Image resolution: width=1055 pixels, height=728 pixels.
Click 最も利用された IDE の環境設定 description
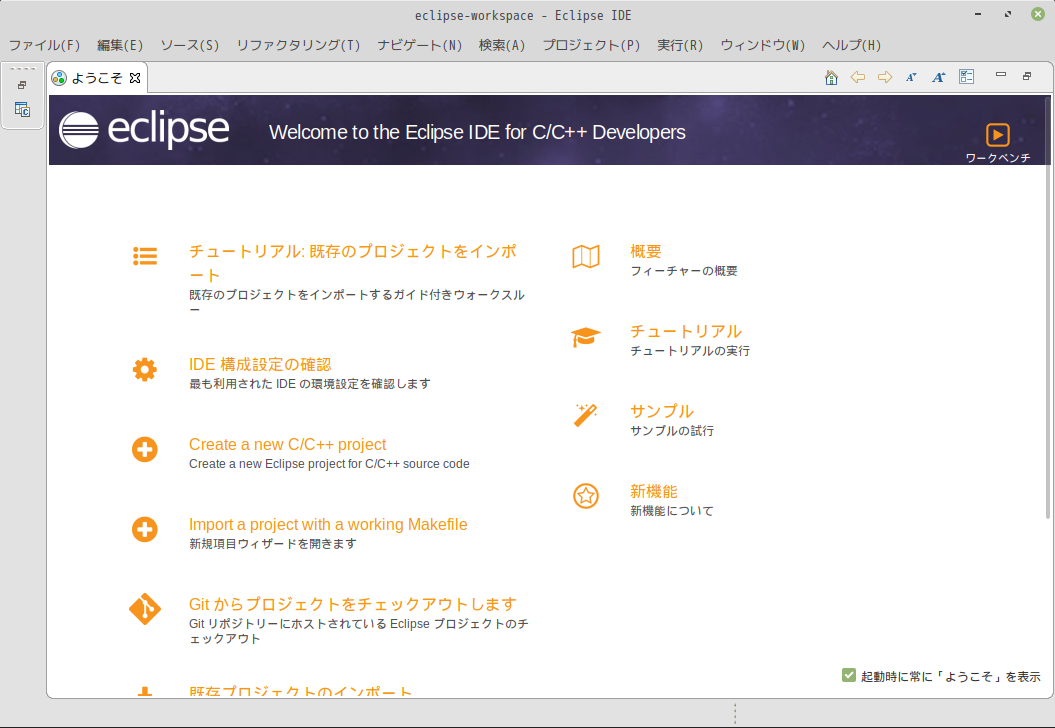[x=310, y=384]
